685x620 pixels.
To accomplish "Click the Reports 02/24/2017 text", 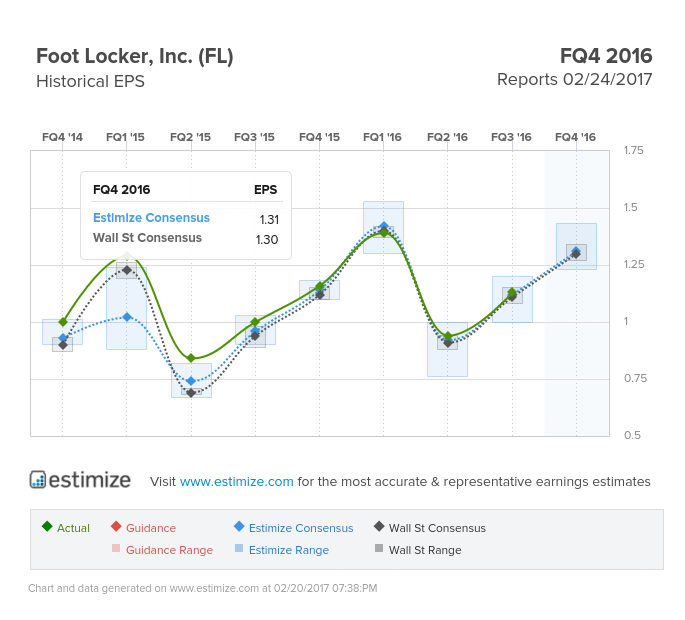I will click(574, 80).
